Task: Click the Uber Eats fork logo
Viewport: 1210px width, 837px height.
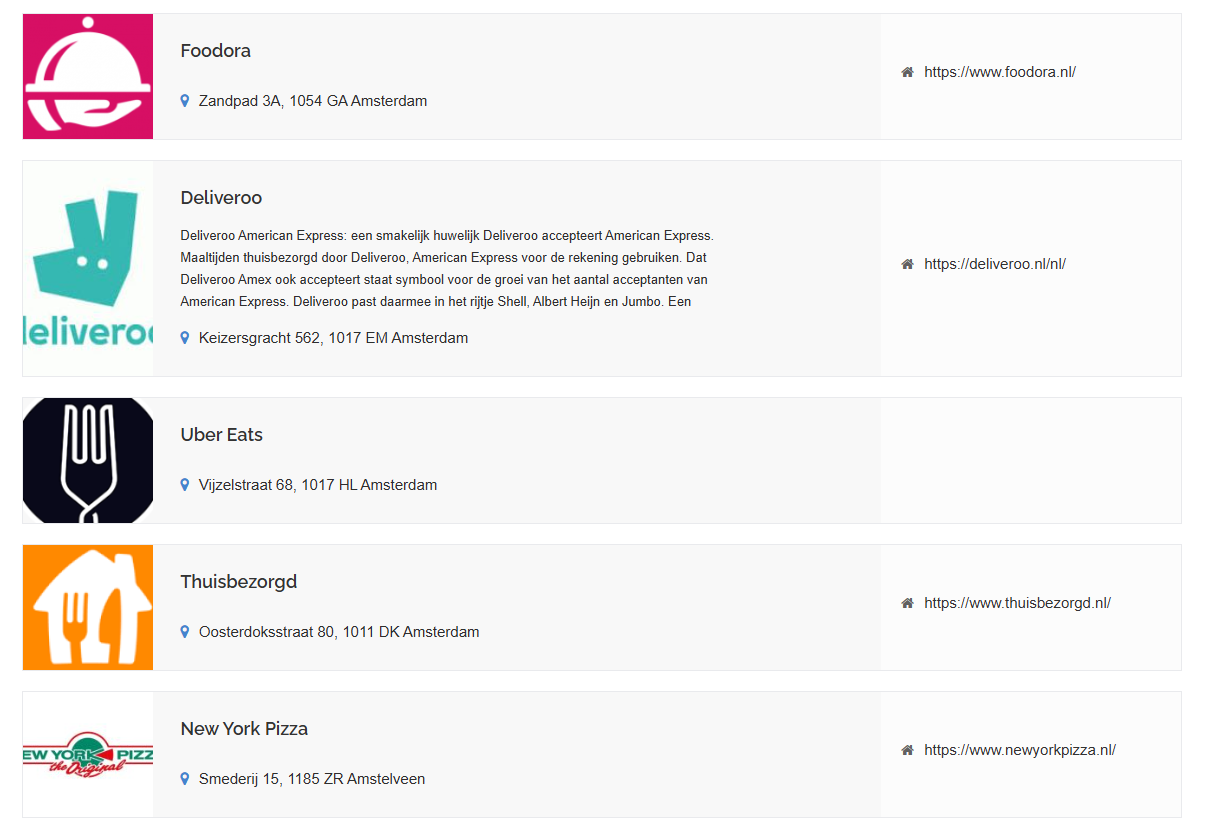Action: (88, 460)
